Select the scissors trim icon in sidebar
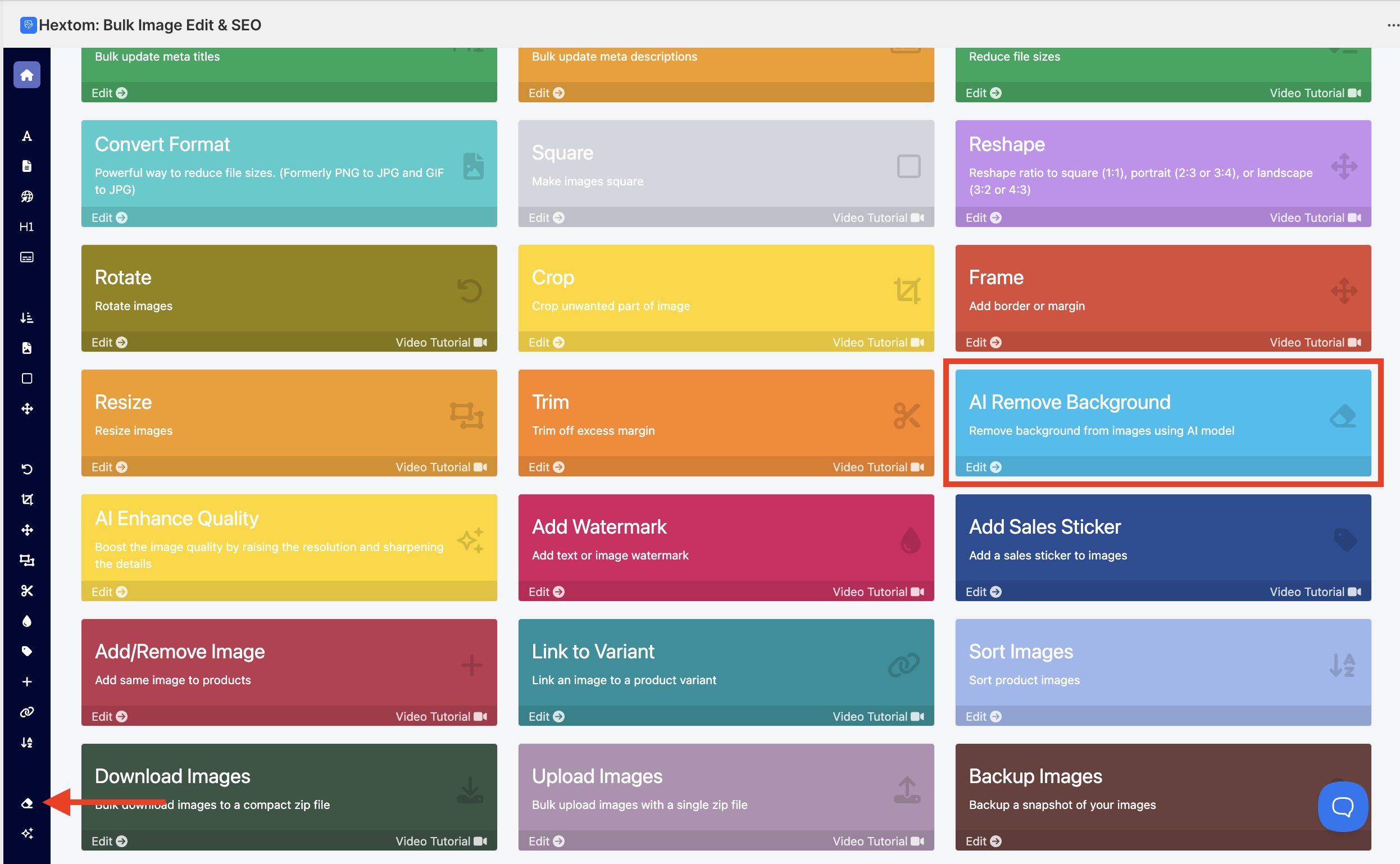Viewport: 1400px width, 864px height. 27,591
